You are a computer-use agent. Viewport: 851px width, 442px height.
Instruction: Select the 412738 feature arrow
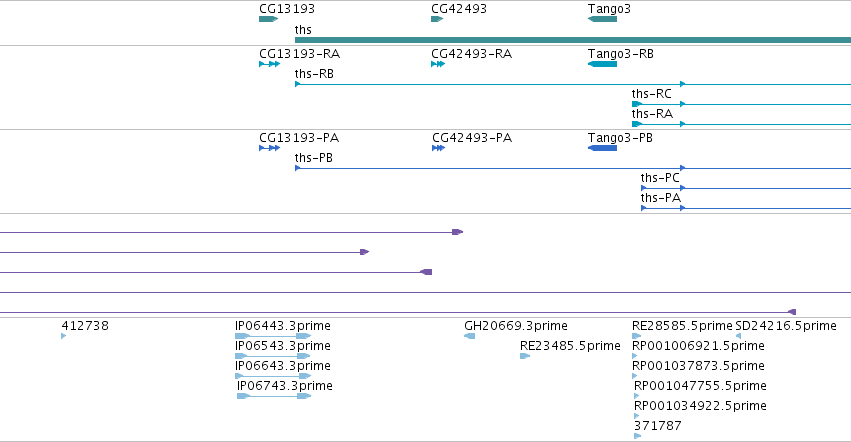[x=63, y=336]
